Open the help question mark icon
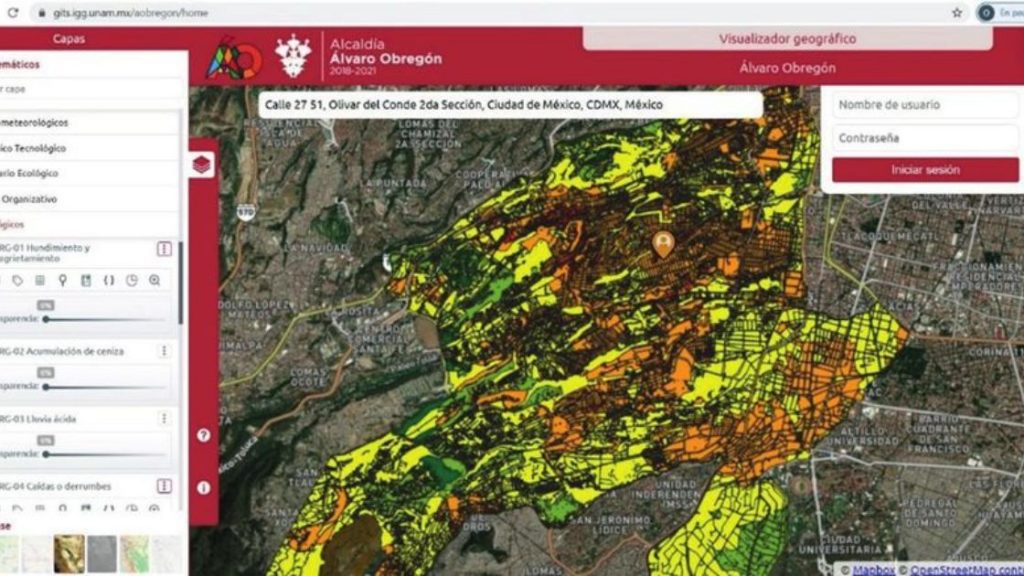Viewport: 1024px width, 576px height. [x=203, y=435]
